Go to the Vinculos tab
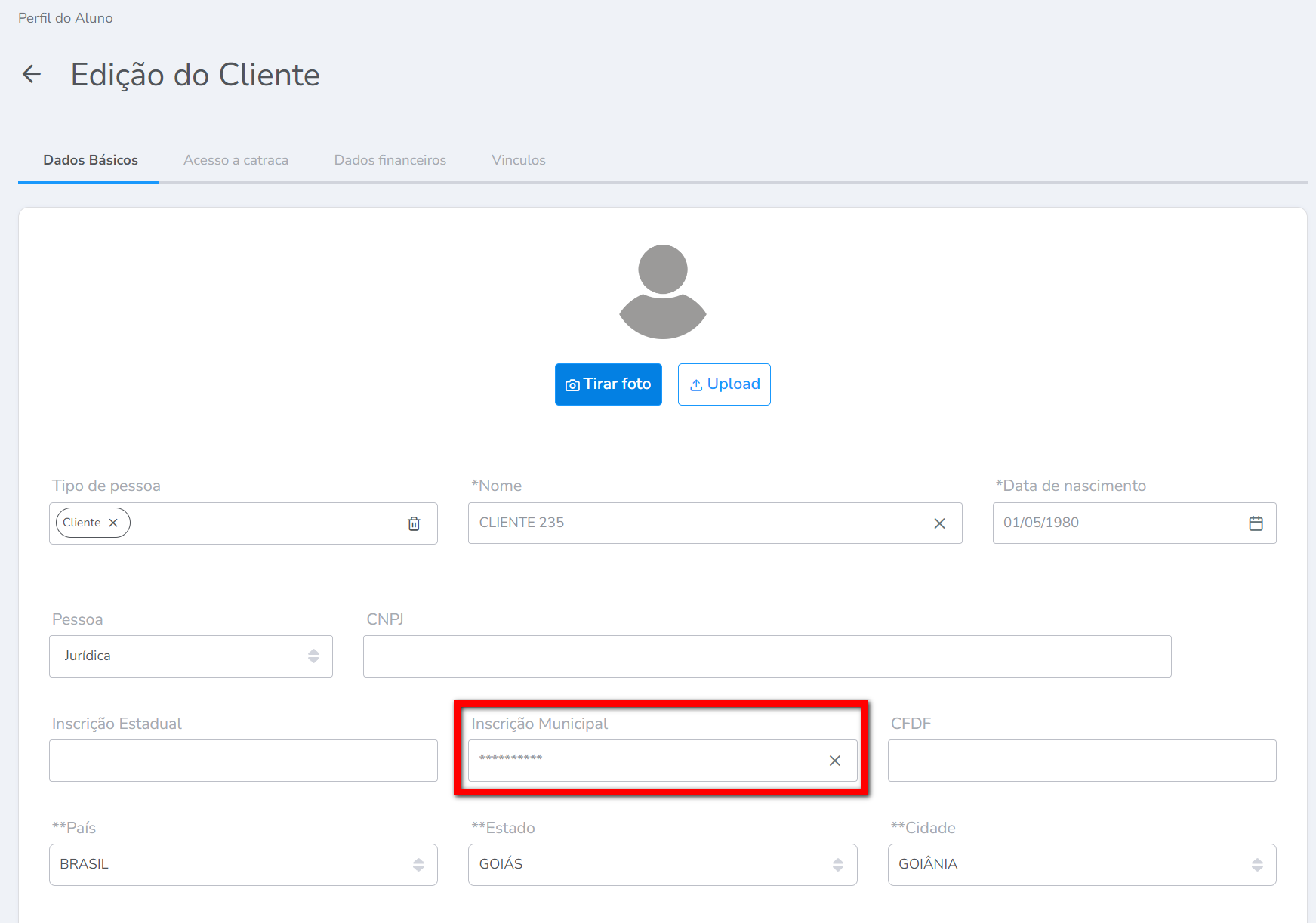Screen dimensions: 1316x923 click(x=518, y=160)
